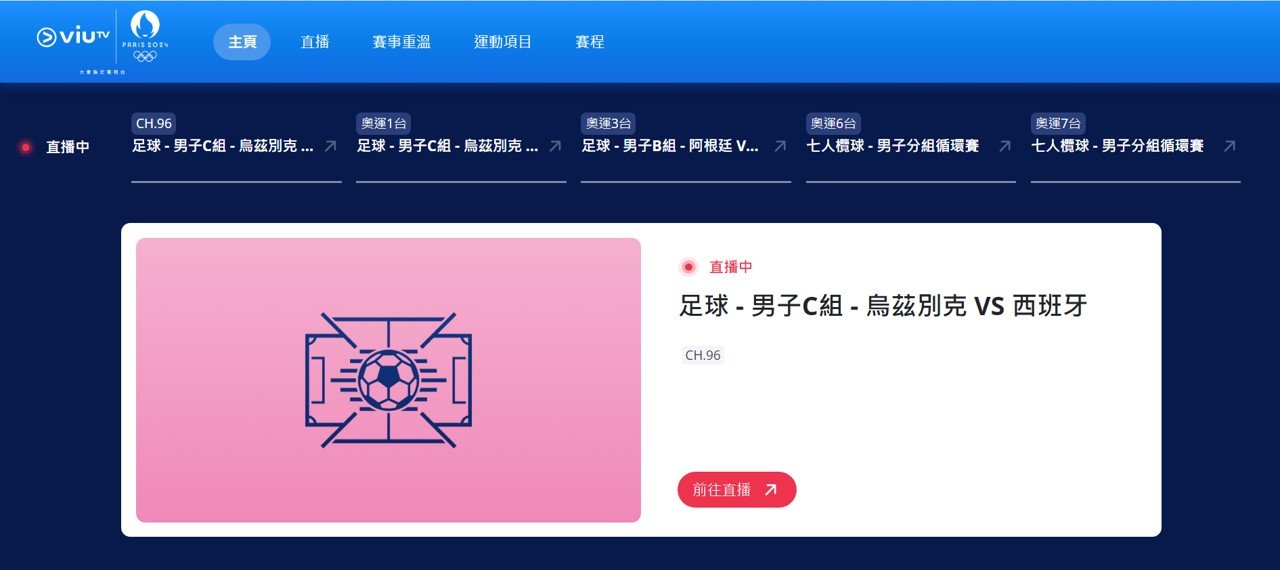Open the 直播 menu item

tap(315, 42)
